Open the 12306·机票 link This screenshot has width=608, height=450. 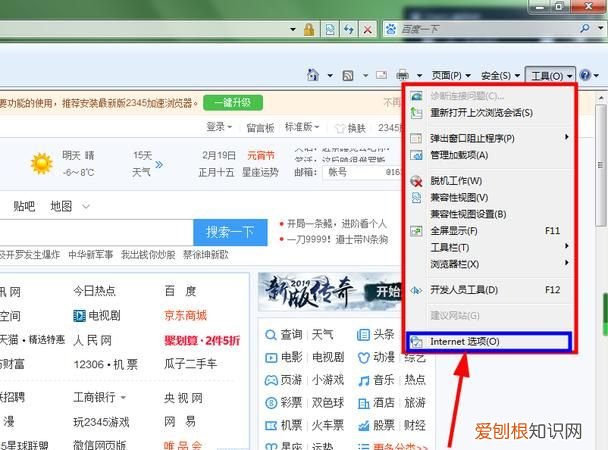pos(106,364)
